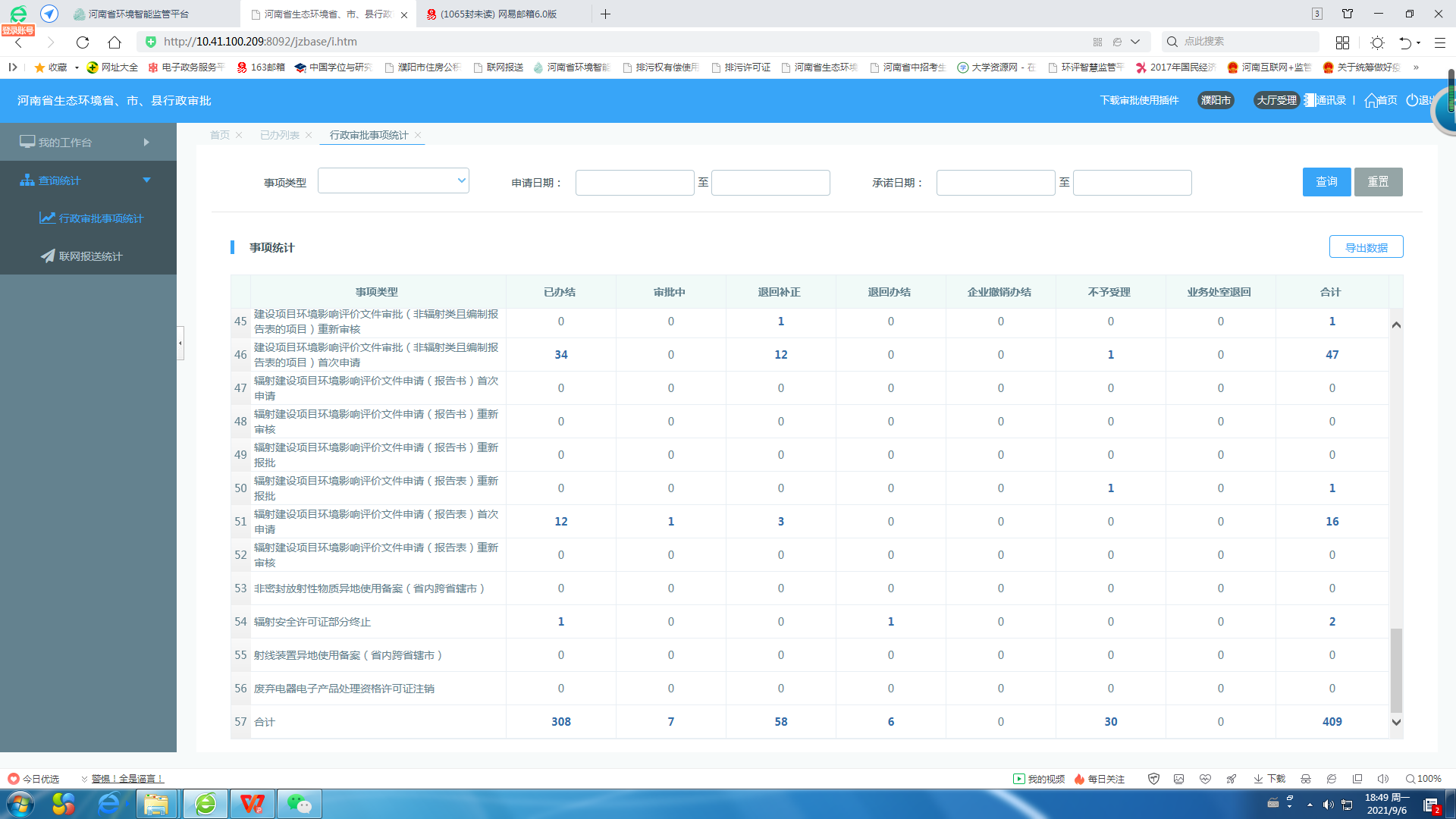Click the volume speaker icon in system tray
The width and height of the screenshot is (1456, 819).
(1328, 805)
